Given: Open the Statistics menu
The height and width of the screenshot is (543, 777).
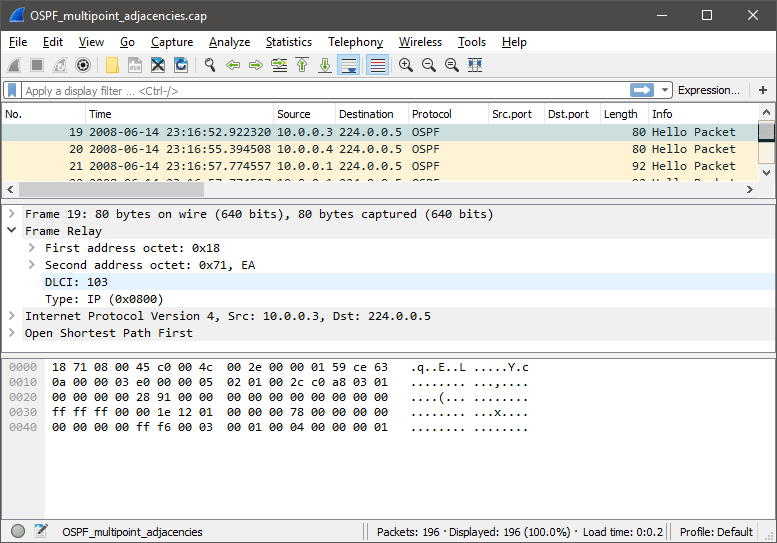Looking at the screenshot, I should (289, 42).
